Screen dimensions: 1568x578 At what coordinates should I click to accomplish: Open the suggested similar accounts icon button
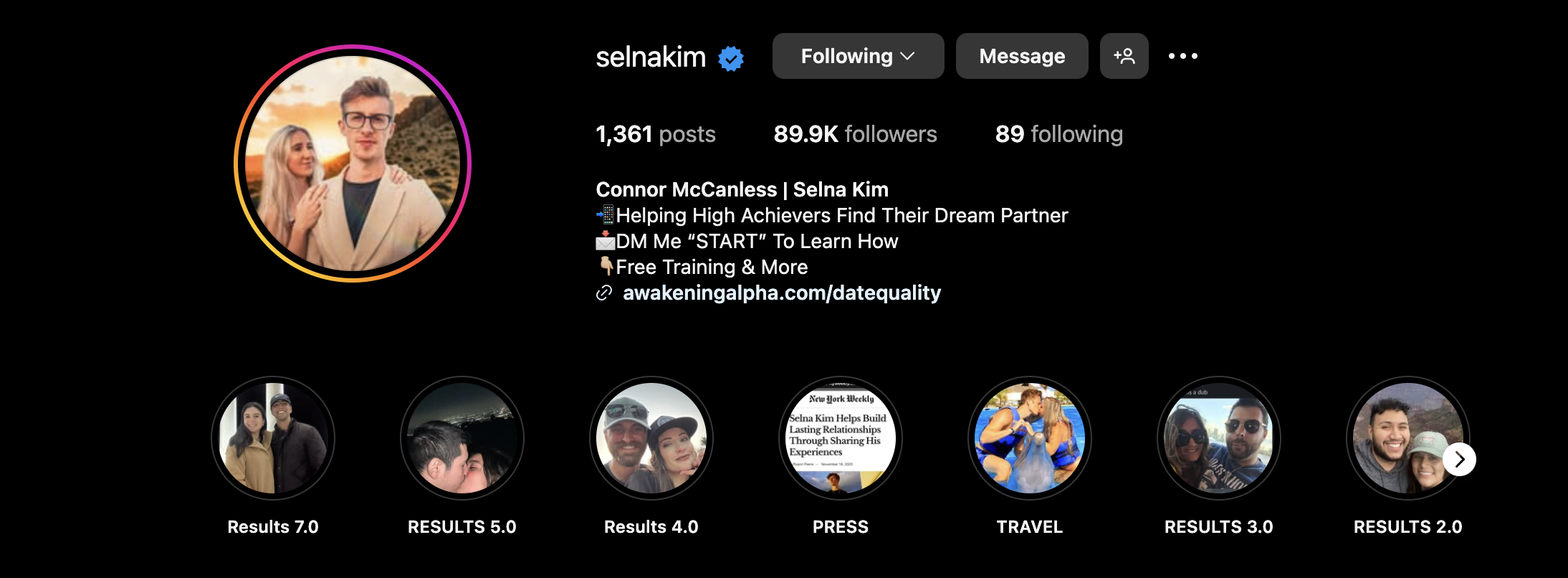1124,56
